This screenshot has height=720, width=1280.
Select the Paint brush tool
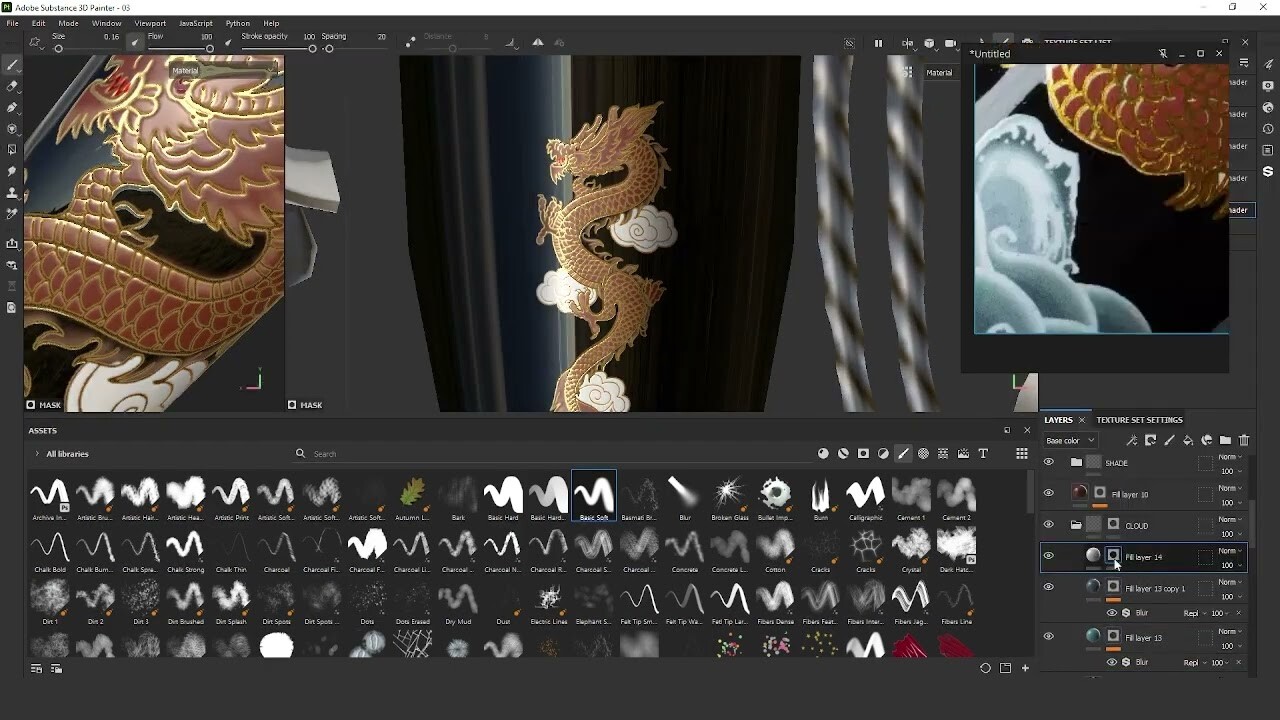click(x=12, y=65)
